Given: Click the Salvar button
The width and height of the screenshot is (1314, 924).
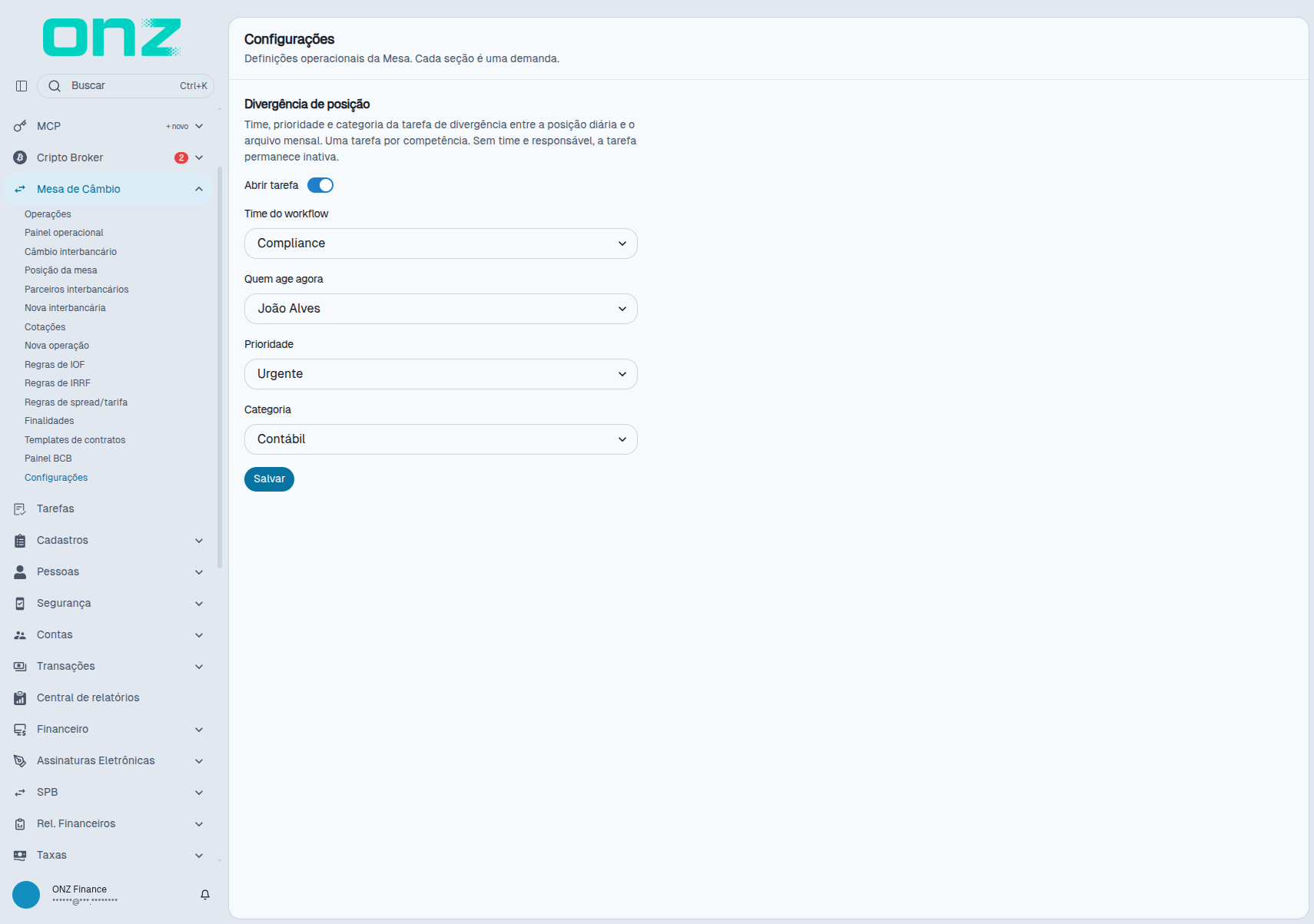Looking at the screenshot, I should tap(269, 479).
